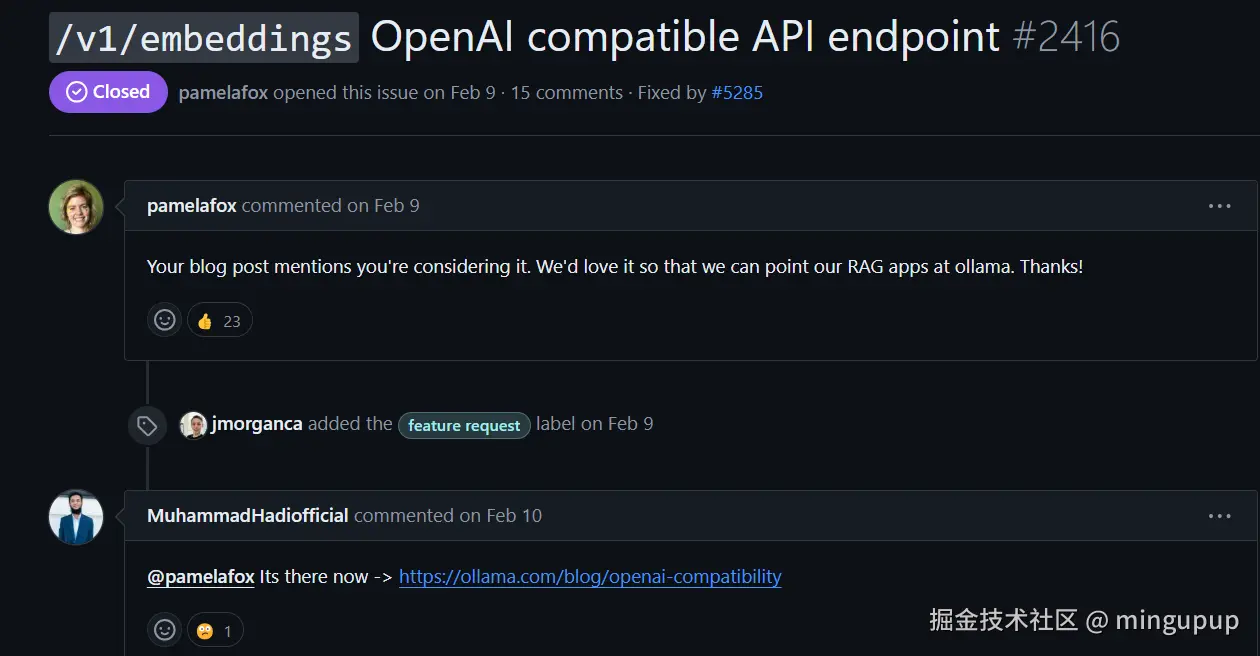Click the pamelafox username in first comment header
This screenshot has height=656, width=1260.
[191, 206]
